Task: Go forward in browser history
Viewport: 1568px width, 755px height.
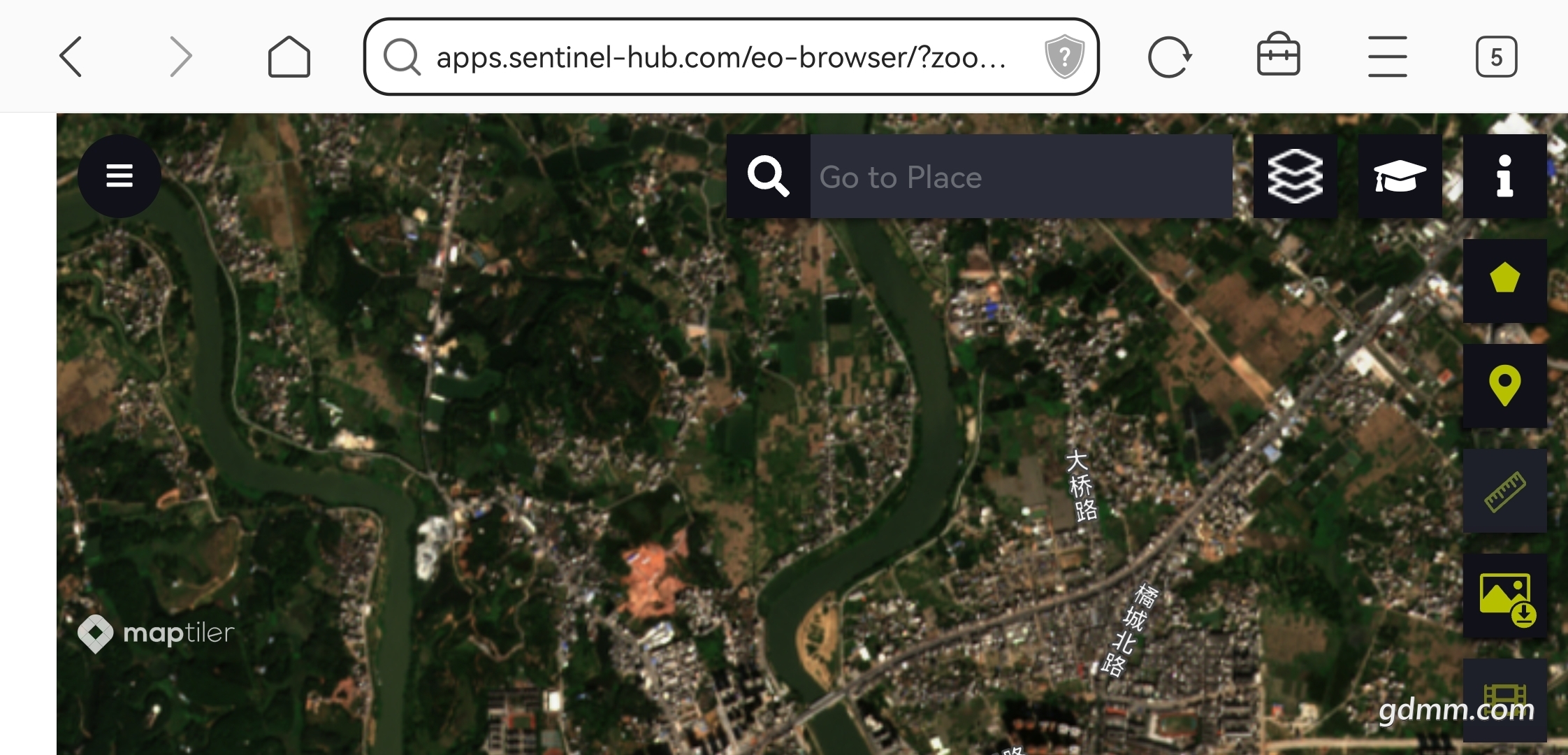Action: click(181, 57)
